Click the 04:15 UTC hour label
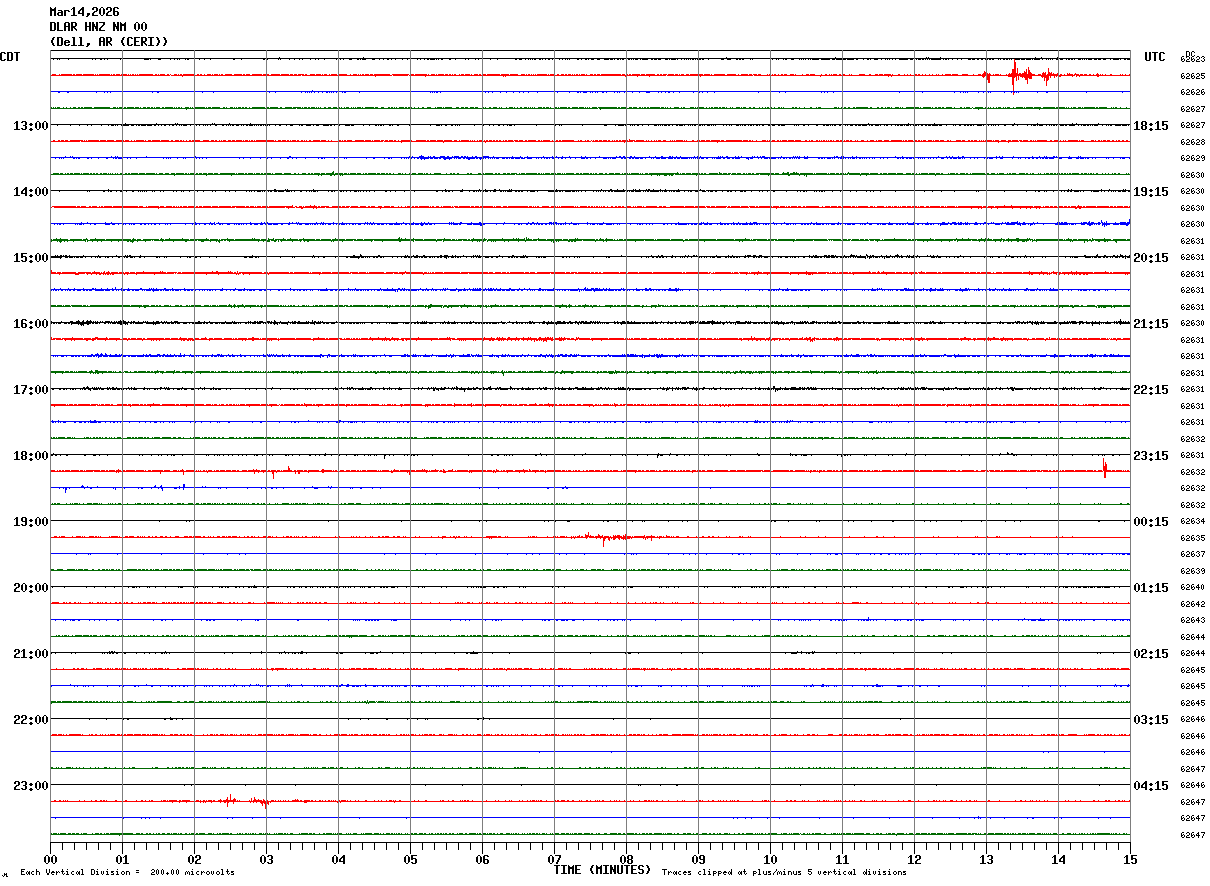The height and width of the screenshot is (886, 1210). coord(1151,785)
